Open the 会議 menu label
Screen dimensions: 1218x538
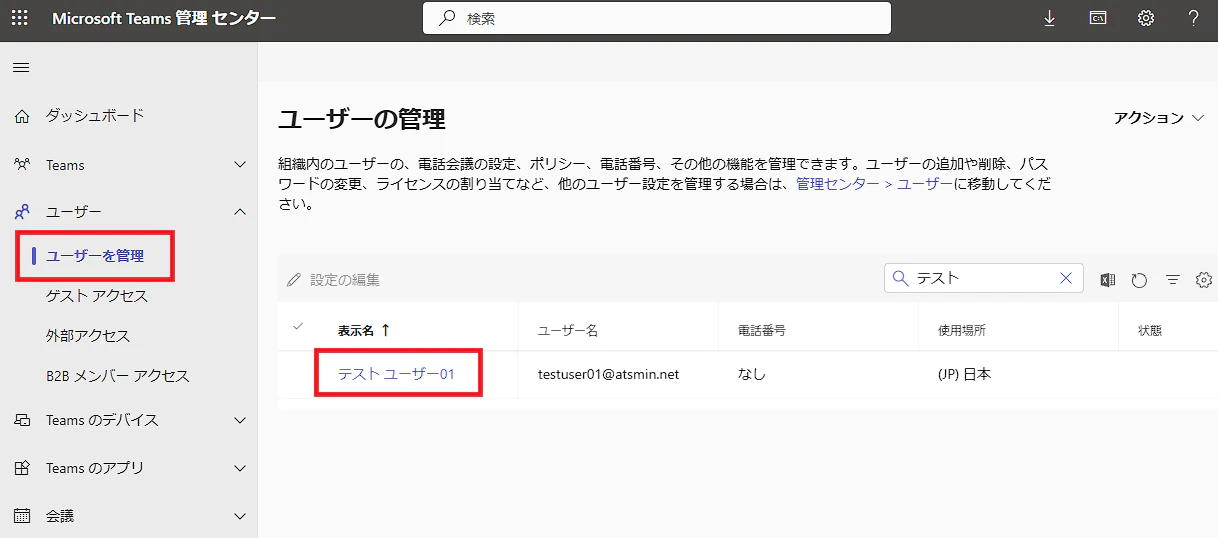coord(60,516)
